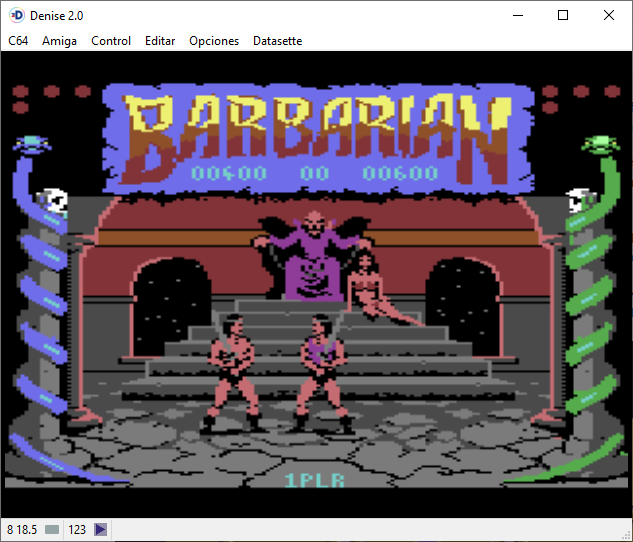Click right score 00600
The image size is (633, 542).
click(x=400, y=173)
